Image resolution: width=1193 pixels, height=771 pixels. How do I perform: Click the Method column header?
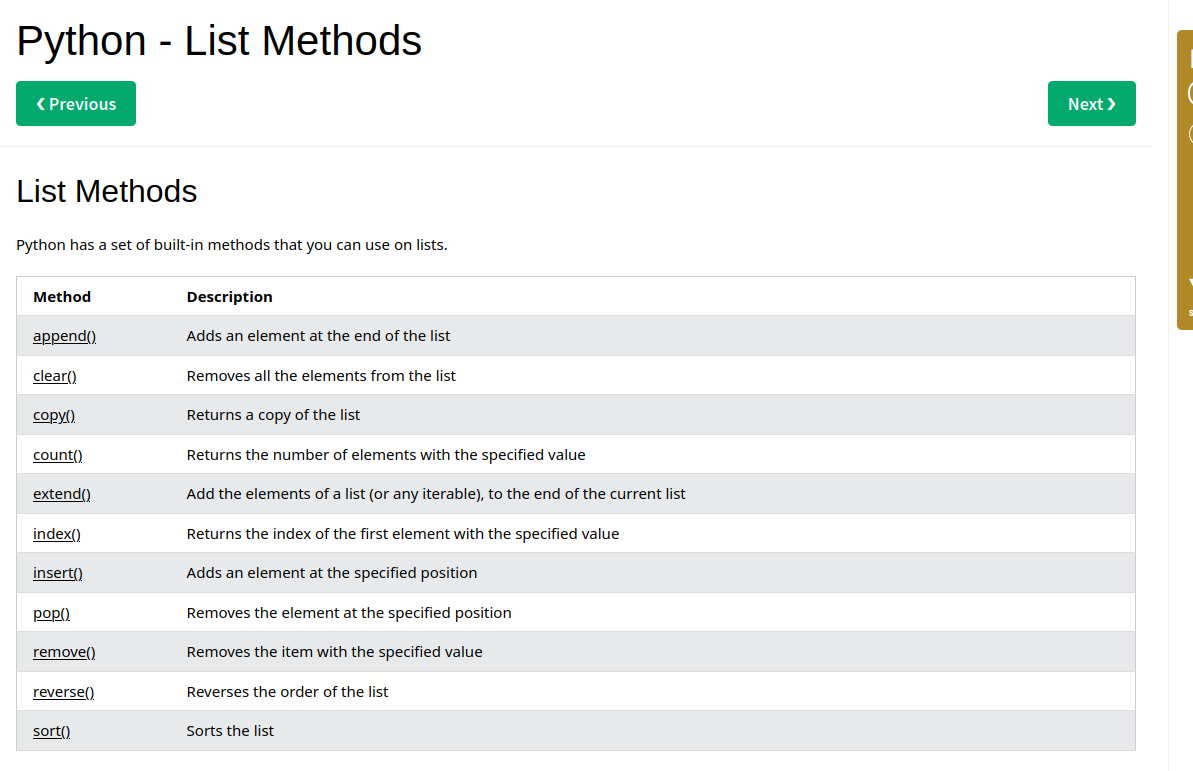(62, 297)
